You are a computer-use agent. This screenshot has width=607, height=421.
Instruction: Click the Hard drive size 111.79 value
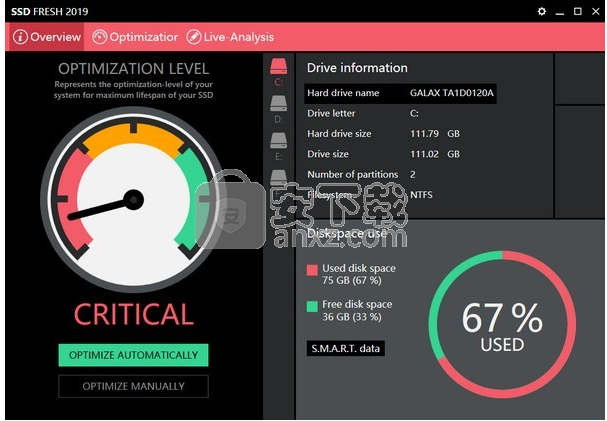coord(424,134)
